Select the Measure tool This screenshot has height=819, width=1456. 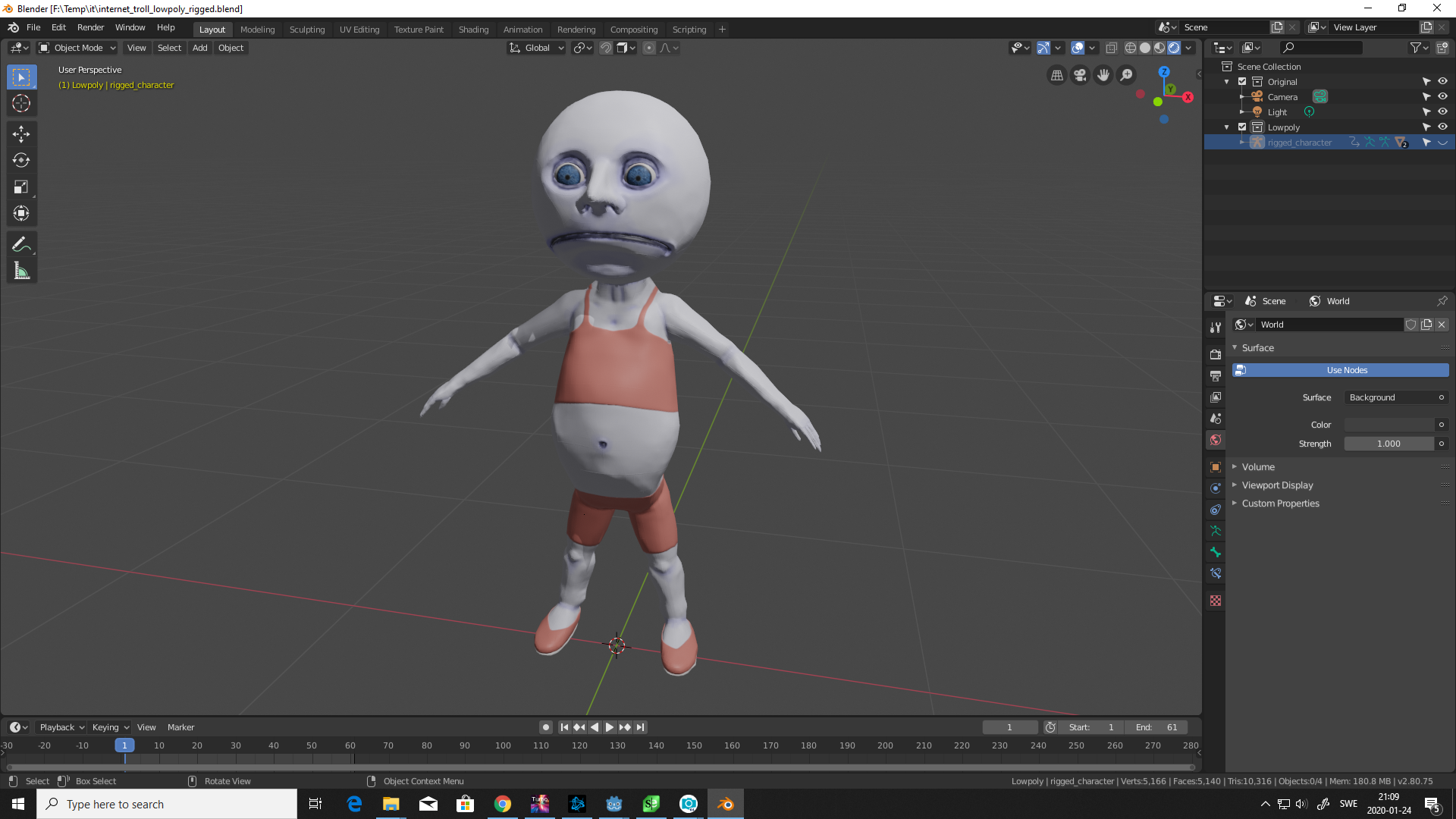[21, 269]
